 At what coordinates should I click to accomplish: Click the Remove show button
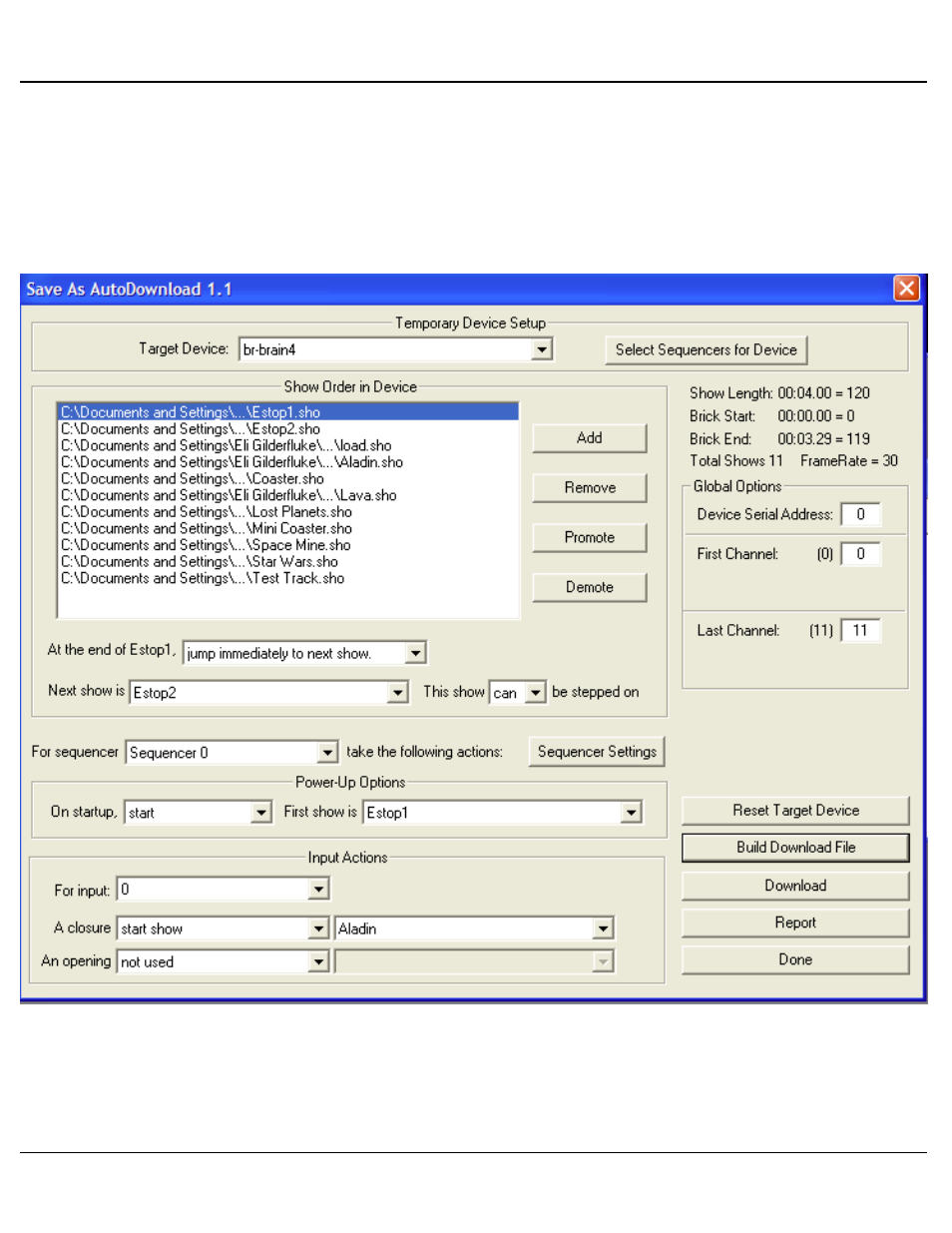pos(589,487)
